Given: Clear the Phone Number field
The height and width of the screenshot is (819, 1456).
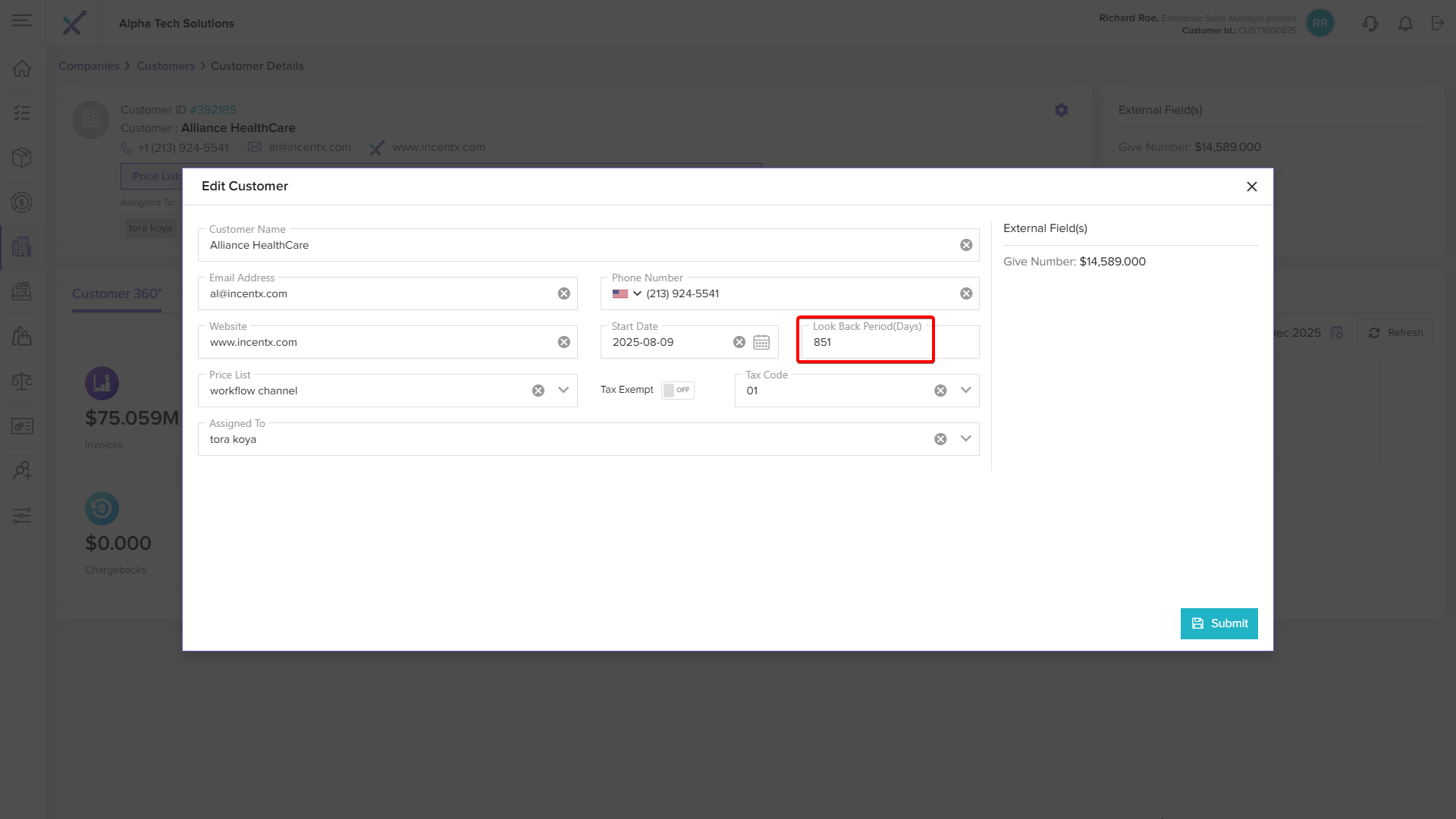Looking at the screenshot, I should coord(966,293).
